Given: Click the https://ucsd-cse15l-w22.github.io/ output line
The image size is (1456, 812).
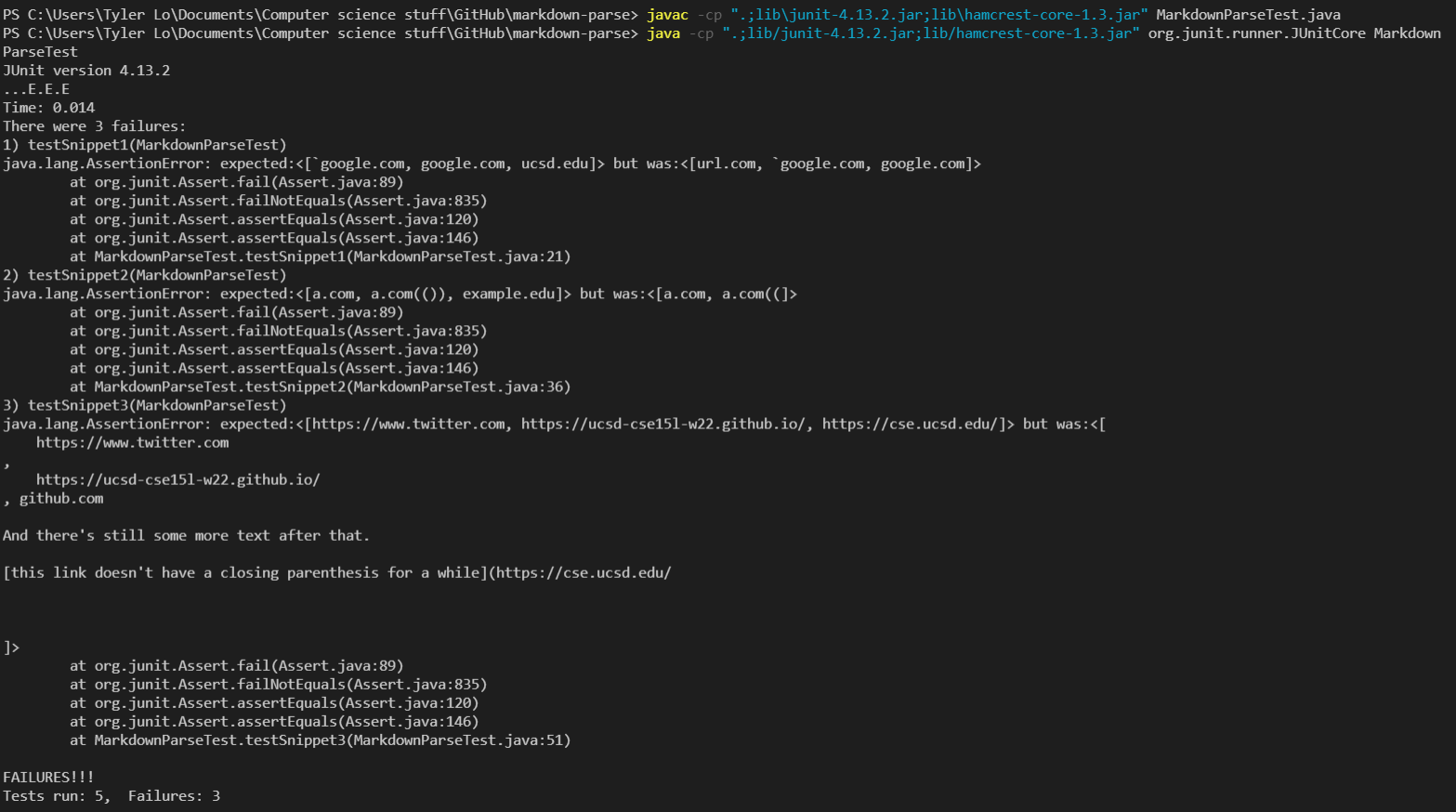Looking at the screenshot, I should [x=178, y=479].
